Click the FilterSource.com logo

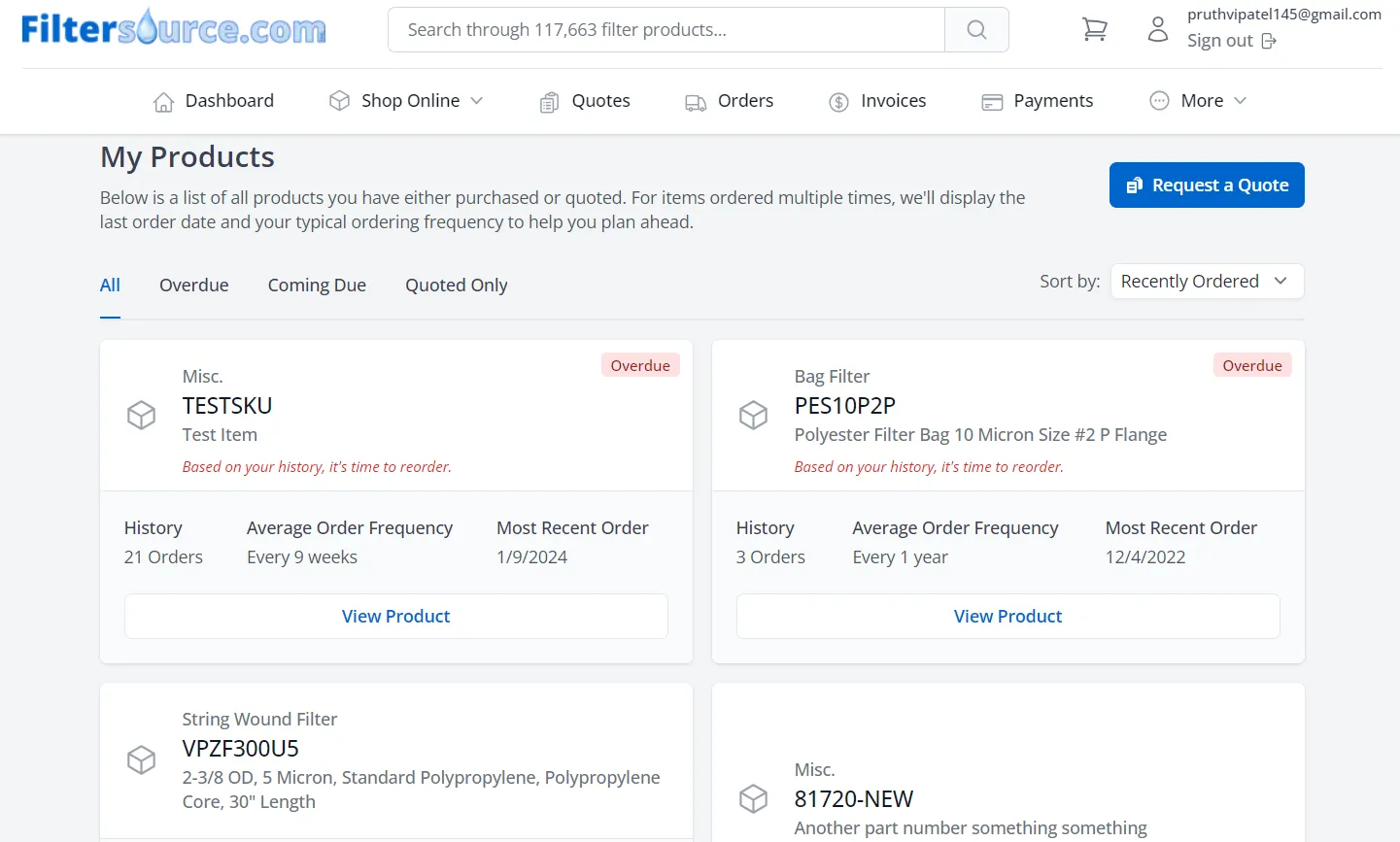click(x=174, y=28)
